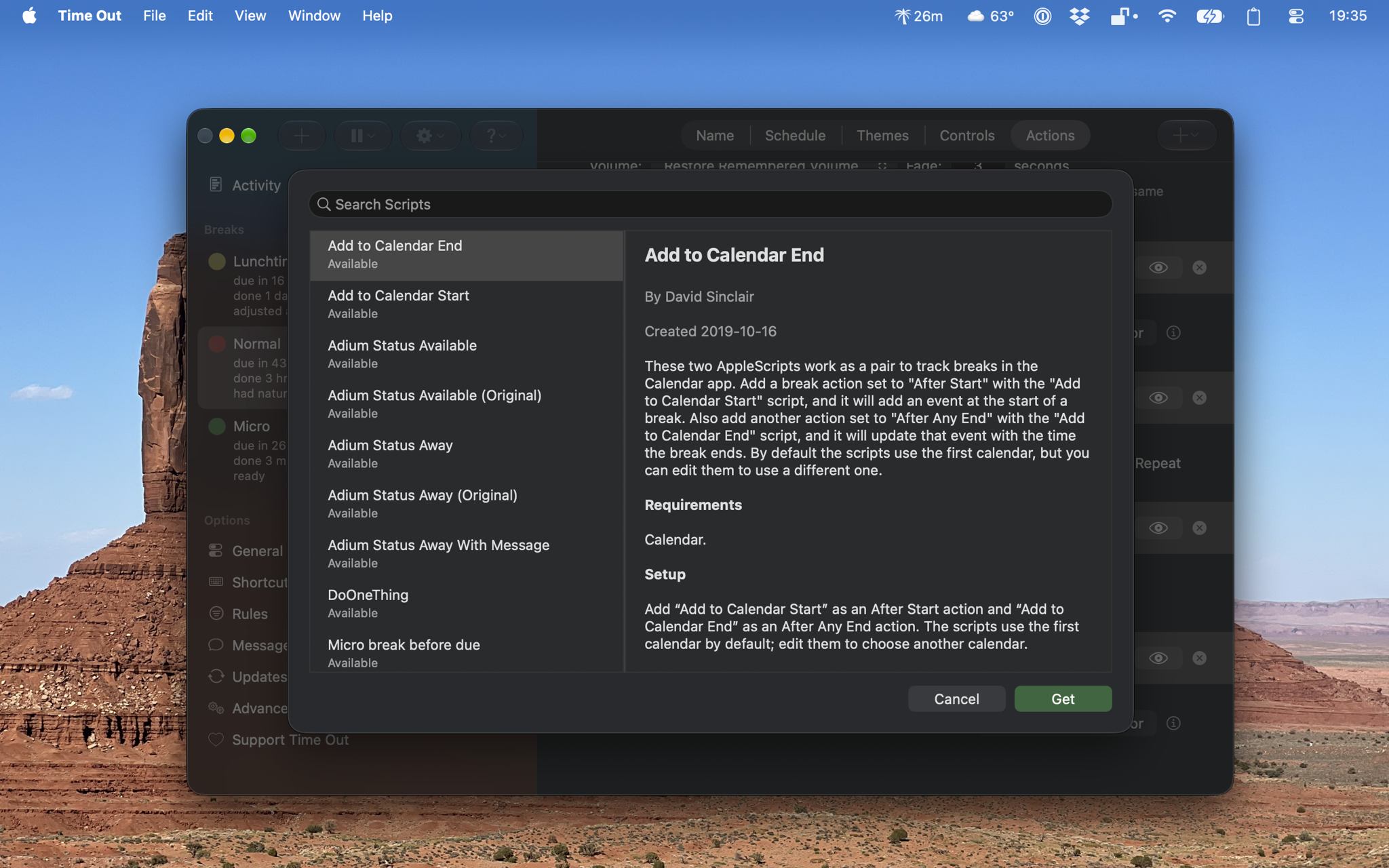
Task: Click the Search Scripts field
Action: click(710, 204)
